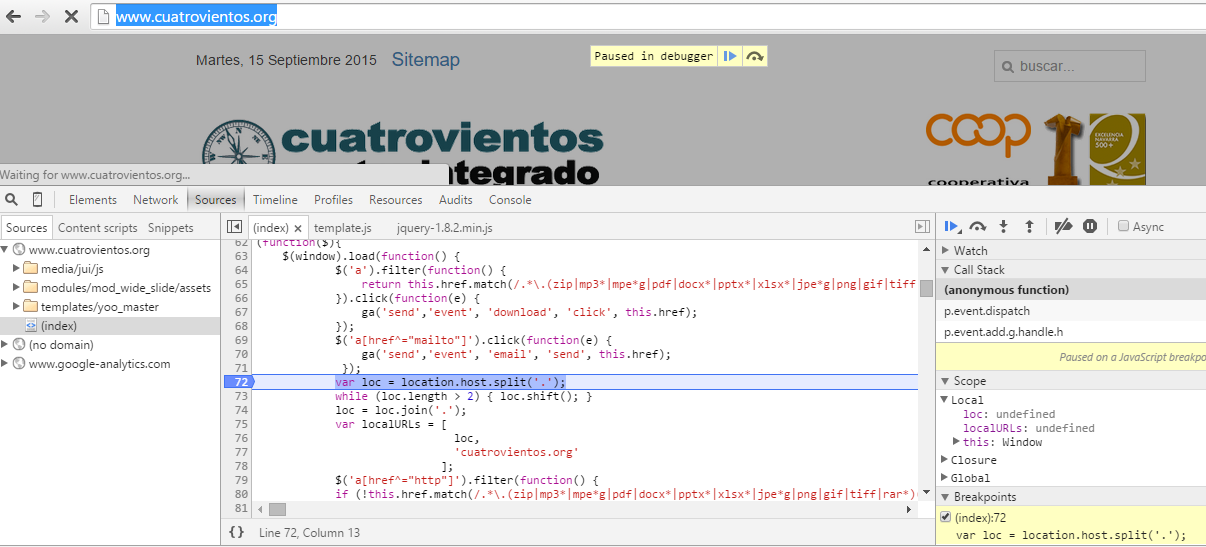Click line number 73 in gutter
1206x547 pixels.
(x=241, y=397)
